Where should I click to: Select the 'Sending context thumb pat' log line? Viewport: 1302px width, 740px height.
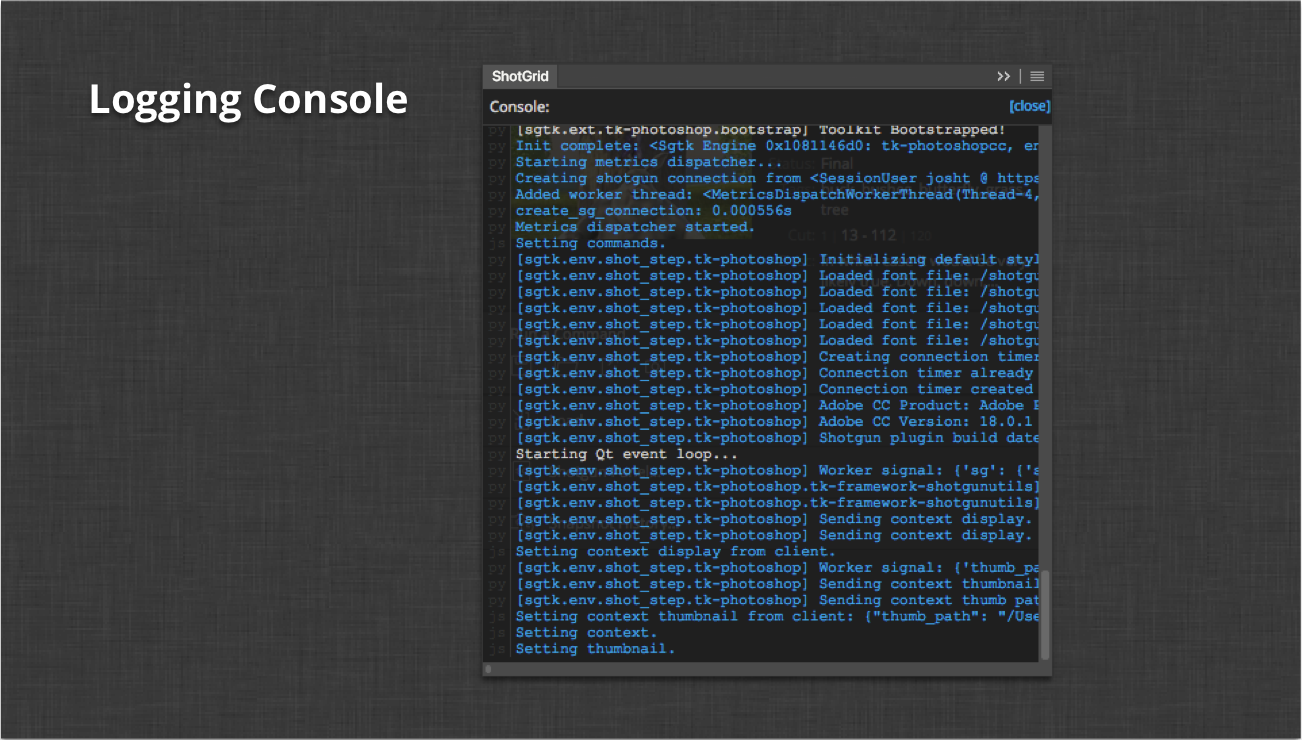[x=777, y=600]
